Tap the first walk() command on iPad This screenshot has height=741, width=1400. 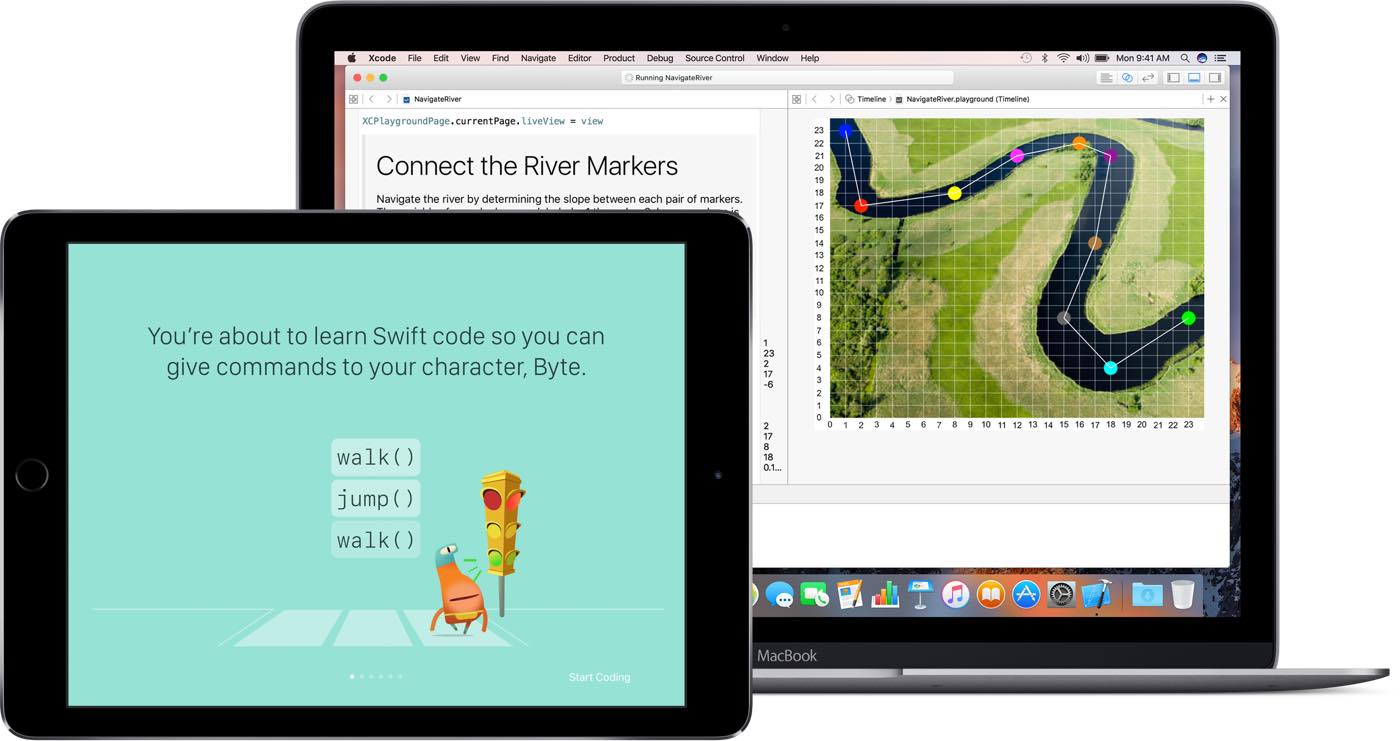[376, 457]
